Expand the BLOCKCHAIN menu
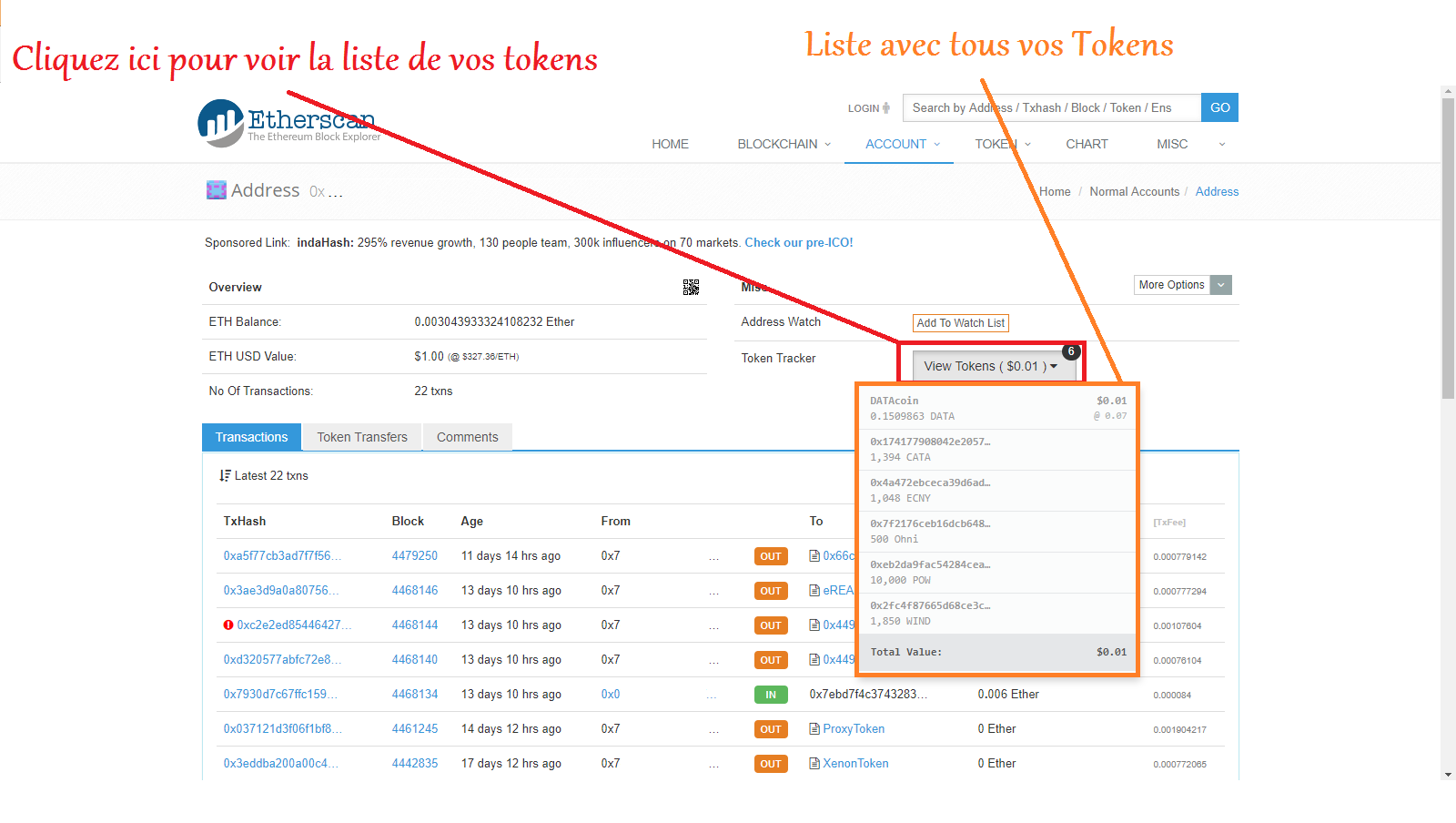The height and width of the screenshot is (823, 1456). click(784, 144)
